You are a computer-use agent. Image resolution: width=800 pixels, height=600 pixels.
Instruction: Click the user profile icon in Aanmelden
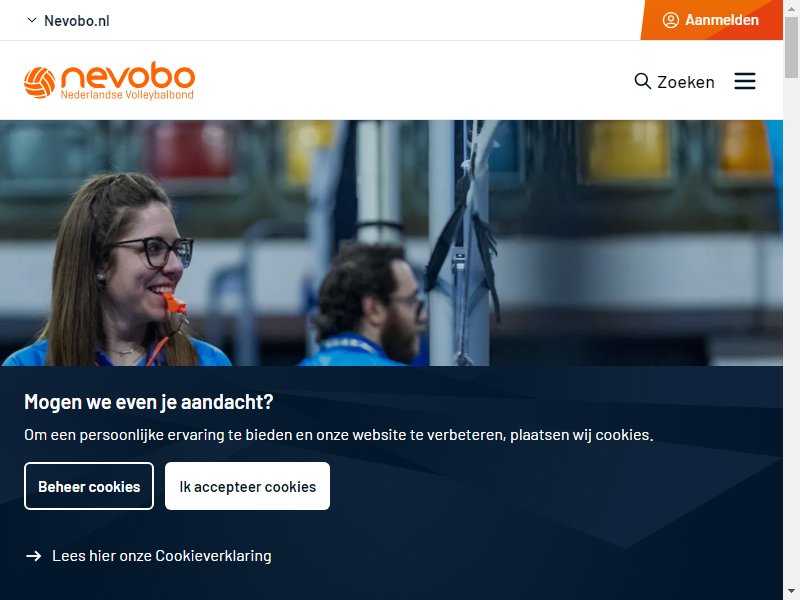tap(670, 20)
